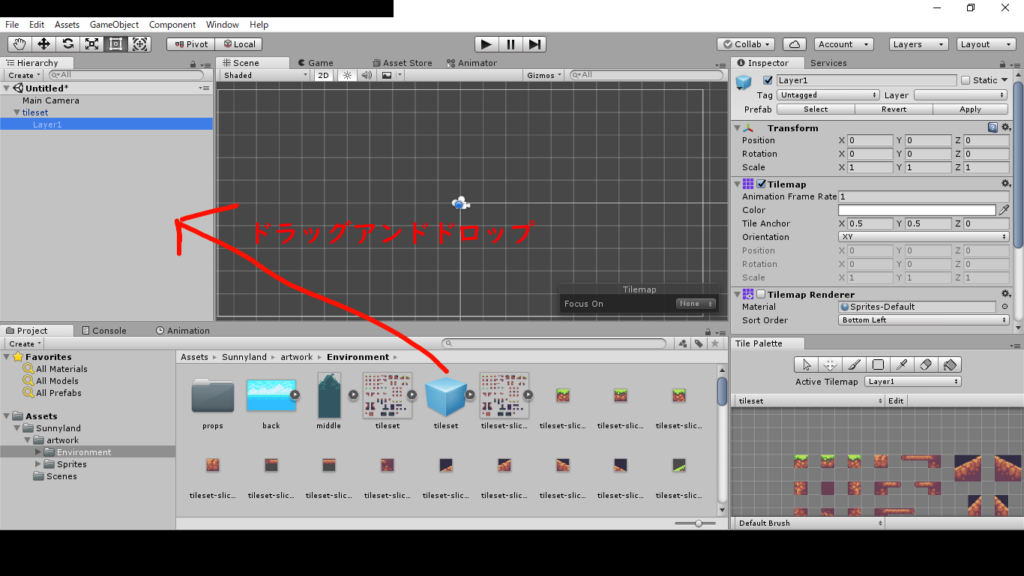This screenshot has height=576, width=1024.
Task: Select the Hand tool in the toolbar
Action: (x=20, y=44)
